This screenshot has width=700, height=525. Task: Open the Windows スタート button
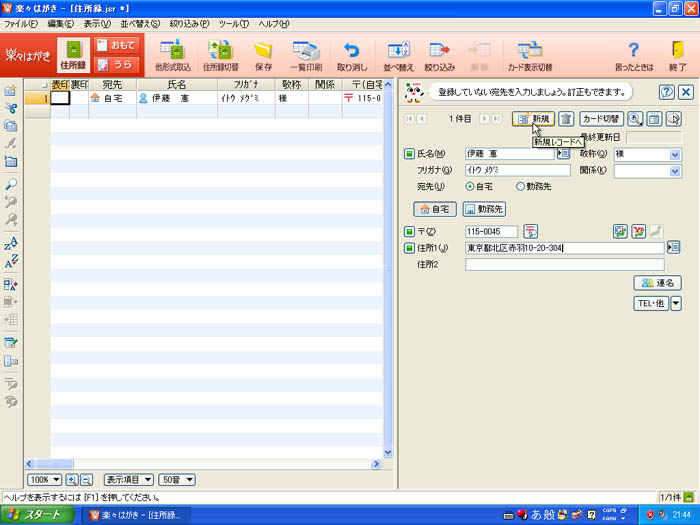[37, 515]
